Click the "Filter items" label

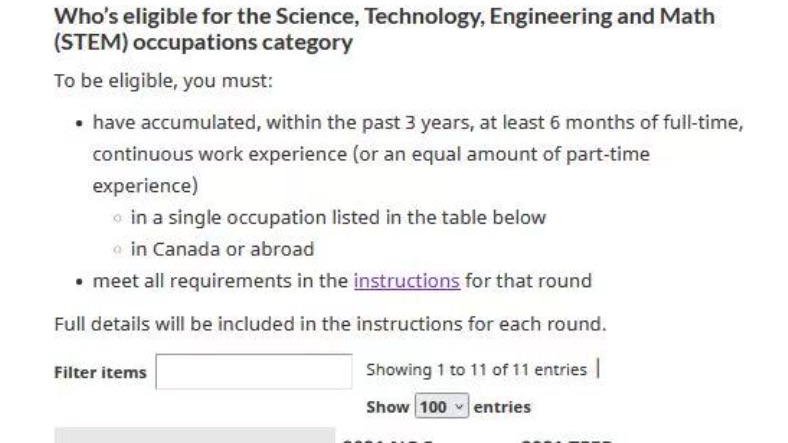(x=100, y=372)
